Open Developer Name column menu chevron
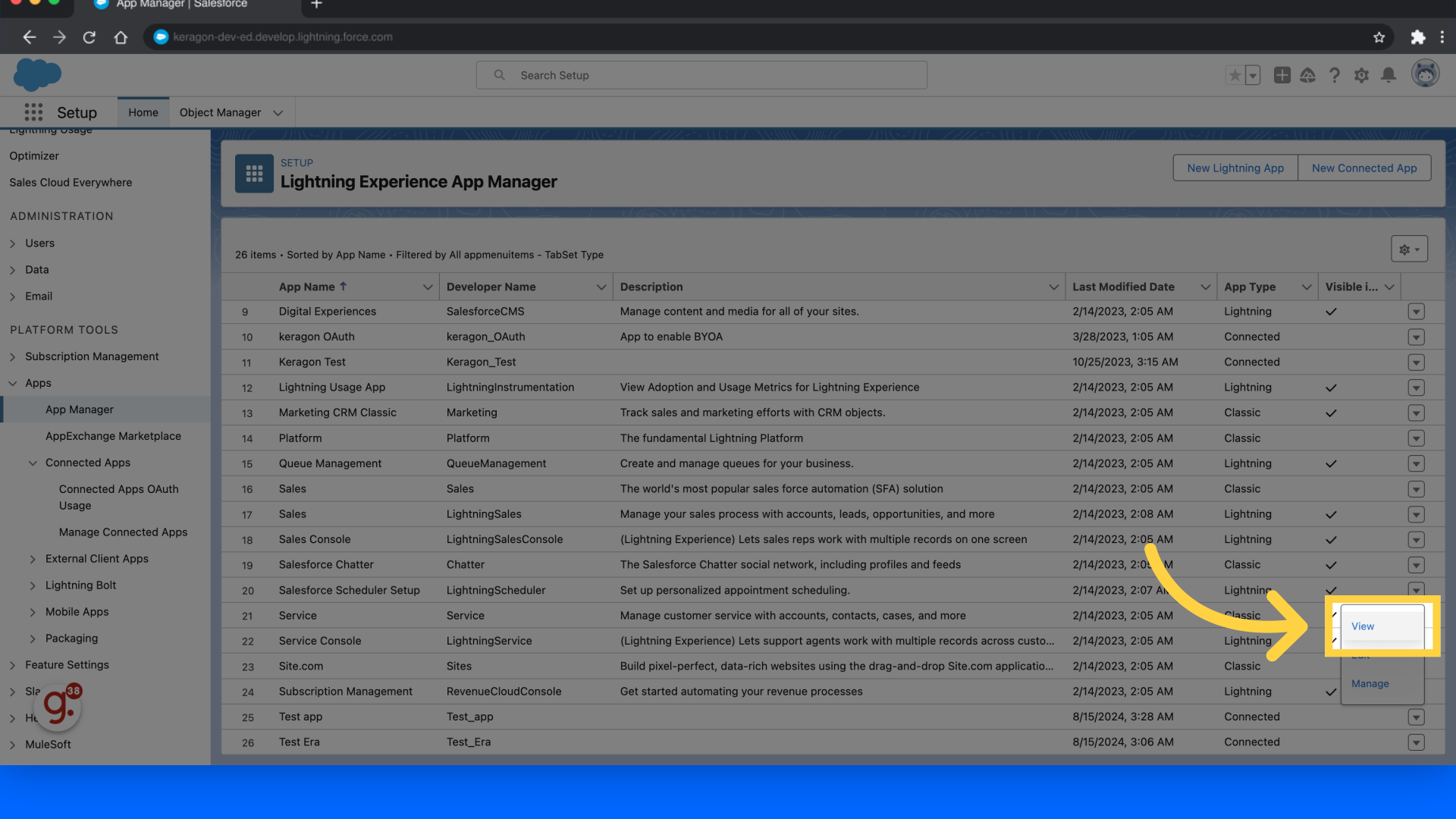 (601, 287)
